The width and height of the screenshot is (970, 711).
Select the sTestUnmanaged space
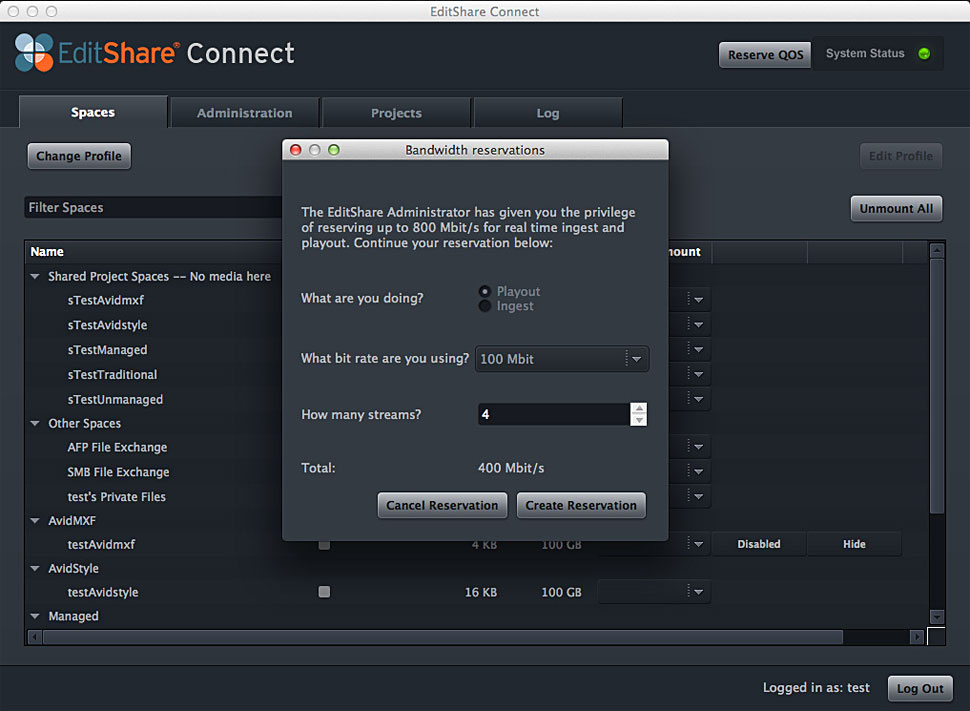click(115, 399)
